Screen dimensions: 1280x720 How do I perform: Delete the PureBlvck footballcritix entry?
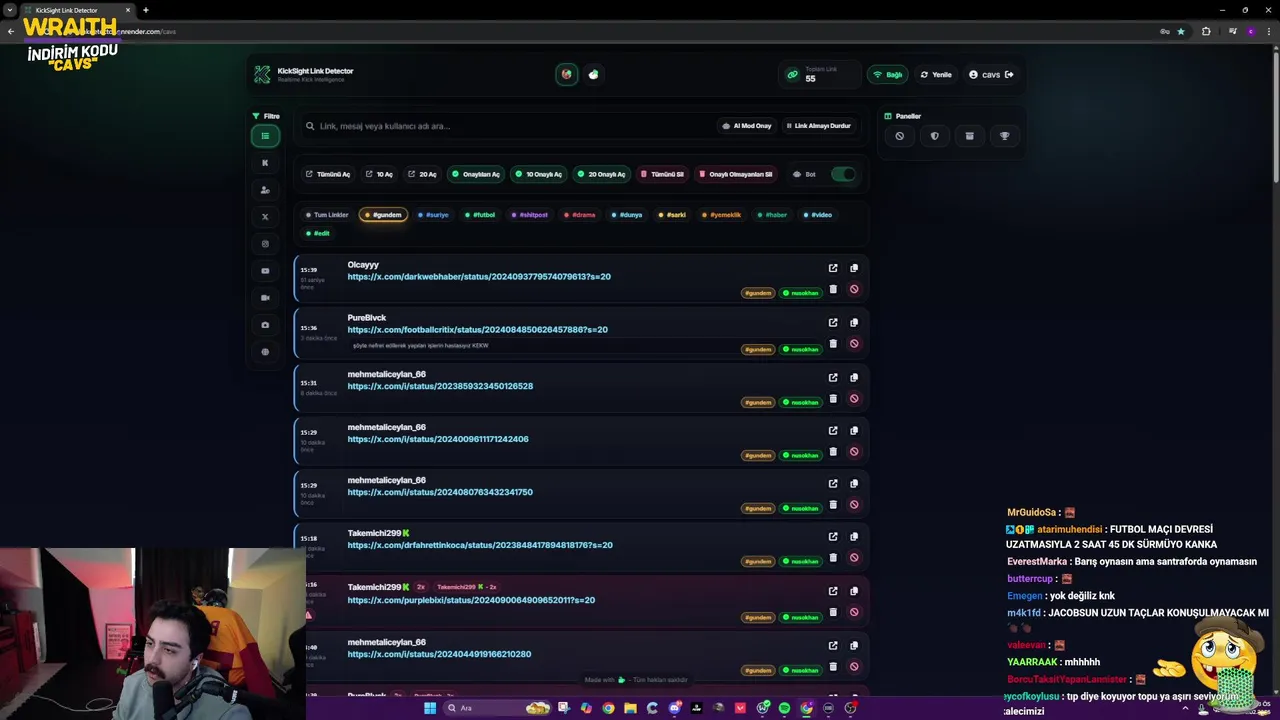tap(833, 344)
